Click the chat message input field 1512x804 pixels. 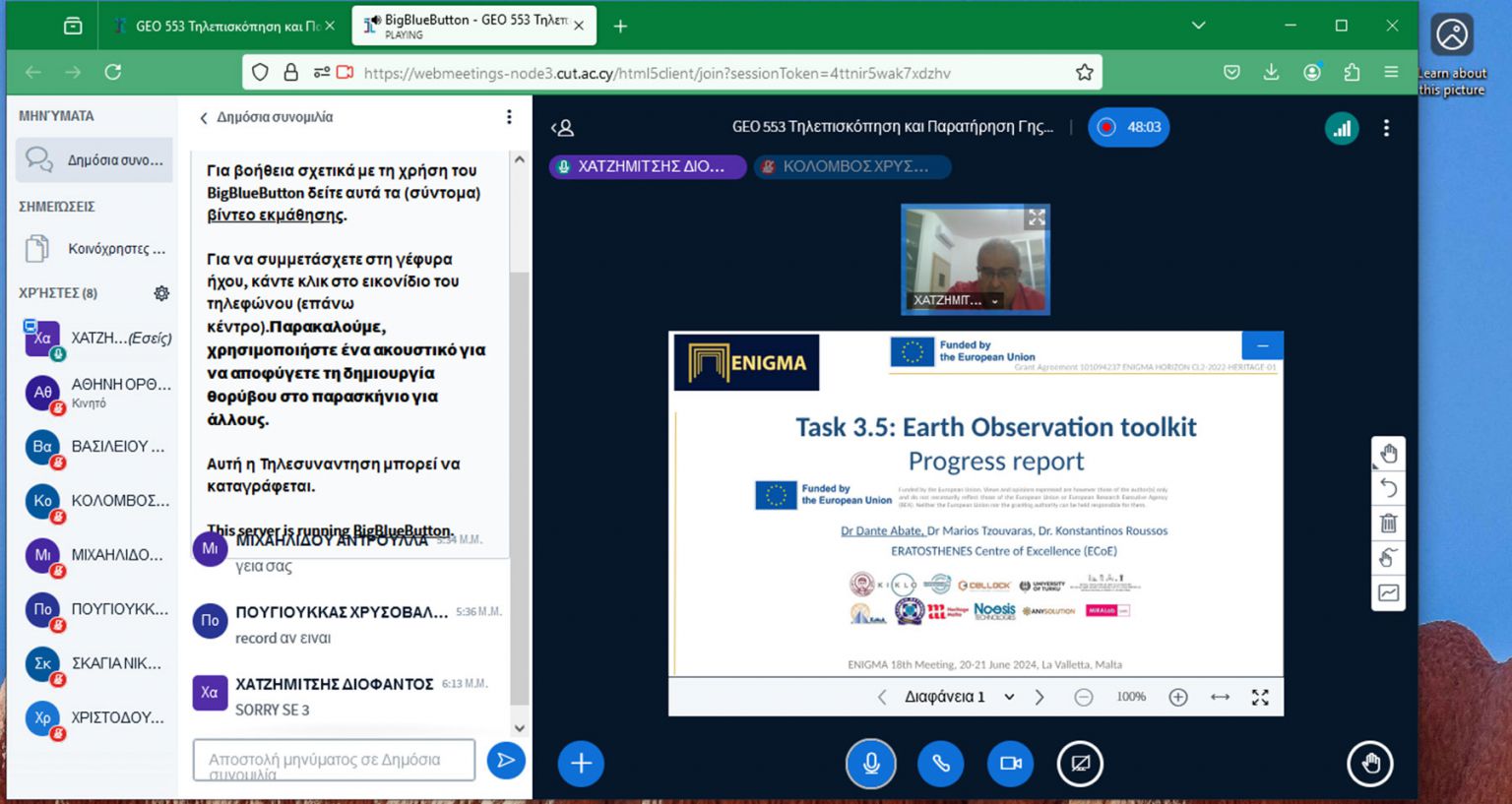(334, 760)
